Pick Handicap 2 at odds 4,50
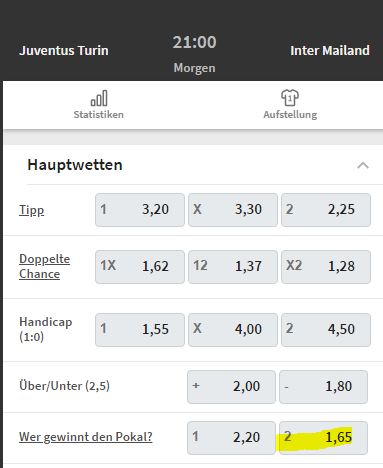 [326, 330]
